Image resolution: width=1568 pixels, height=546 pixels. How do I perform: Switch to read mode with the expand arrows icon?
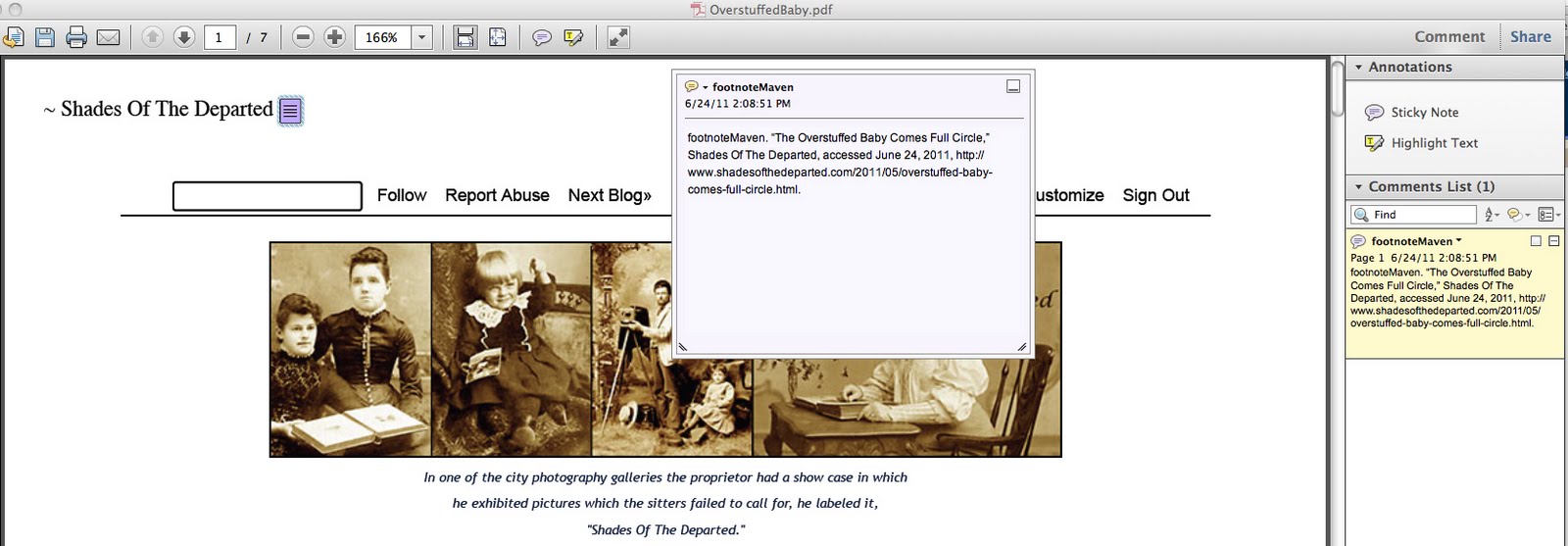pyautogui.click(x=618, y=37)
